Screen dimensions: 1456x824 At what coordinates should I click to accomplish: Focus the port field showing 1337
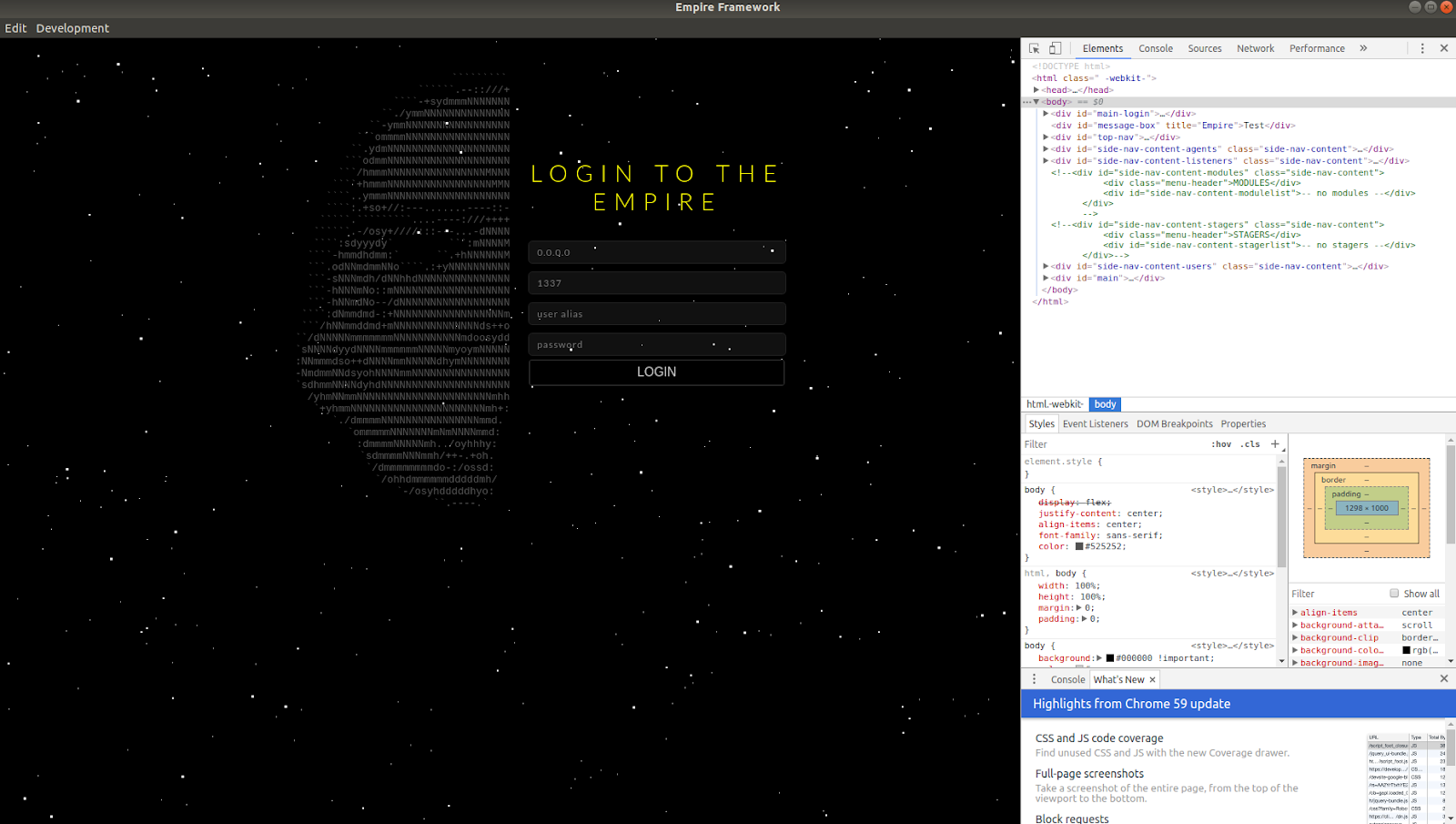click(656, 283)
